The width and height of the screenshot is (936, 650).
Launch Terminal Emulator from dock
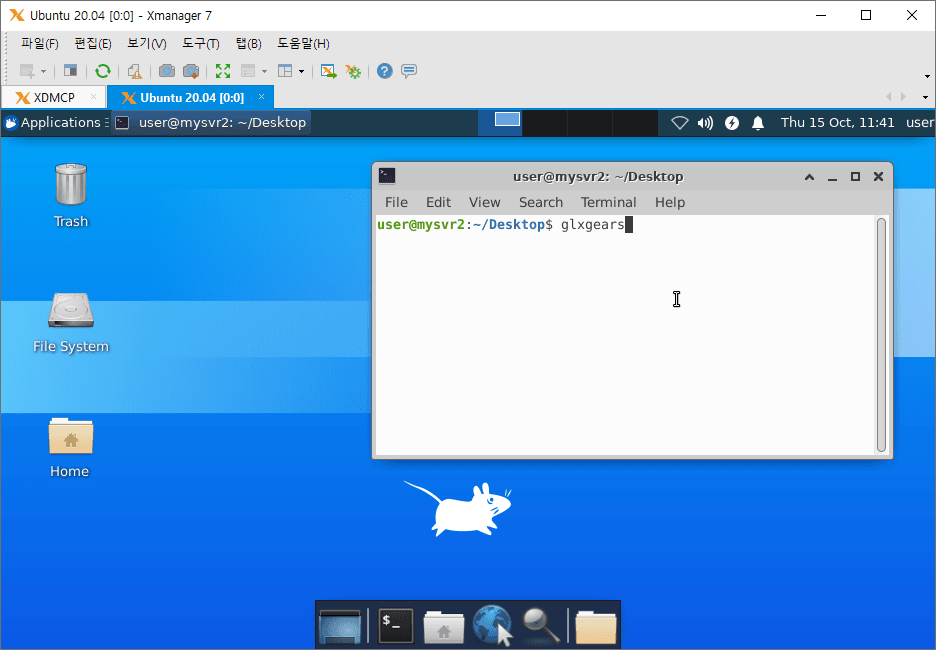[x=396, y=626]
